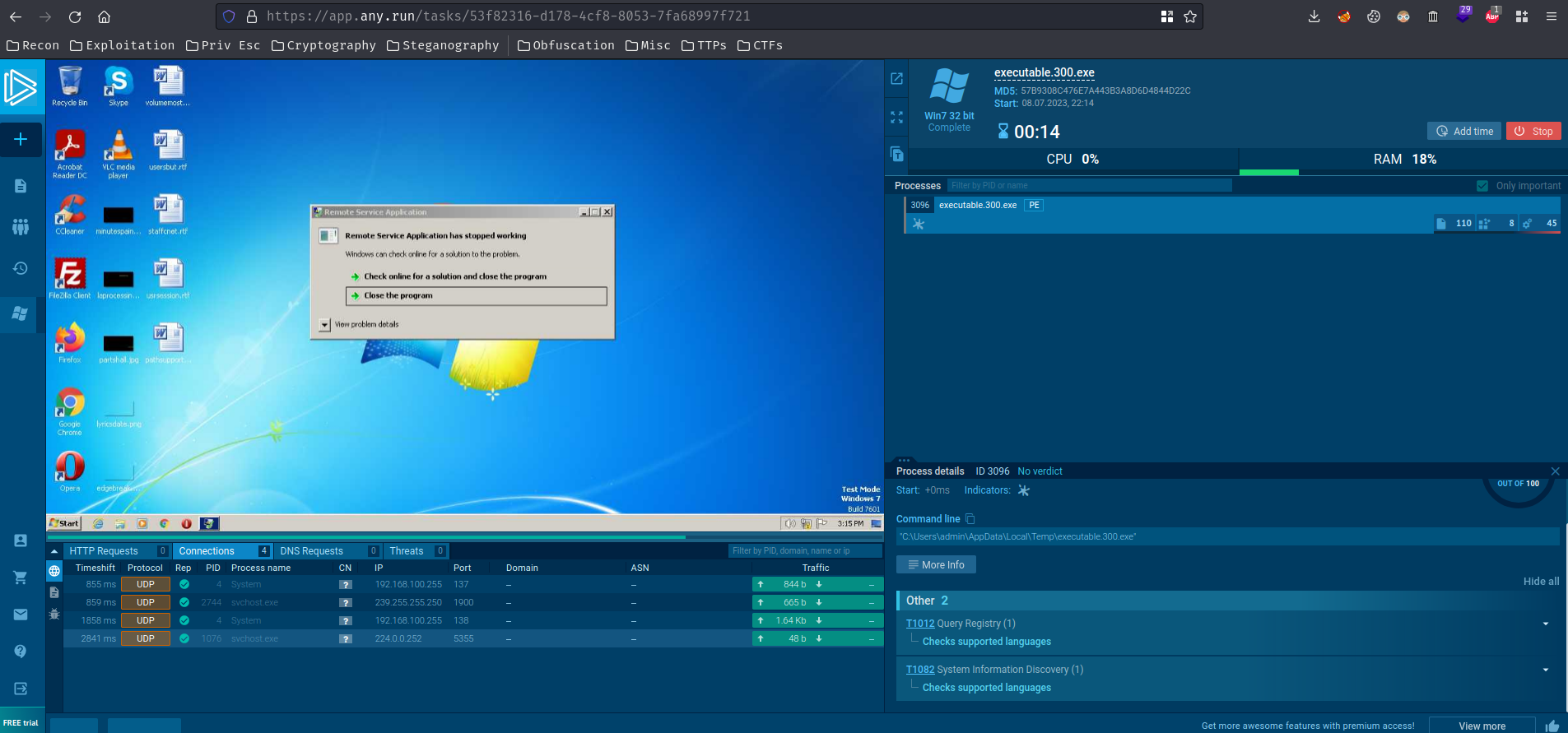1568x733 pixels.
Task: Click the indicator asterisk icon in process details
Action: (1024, 490)
